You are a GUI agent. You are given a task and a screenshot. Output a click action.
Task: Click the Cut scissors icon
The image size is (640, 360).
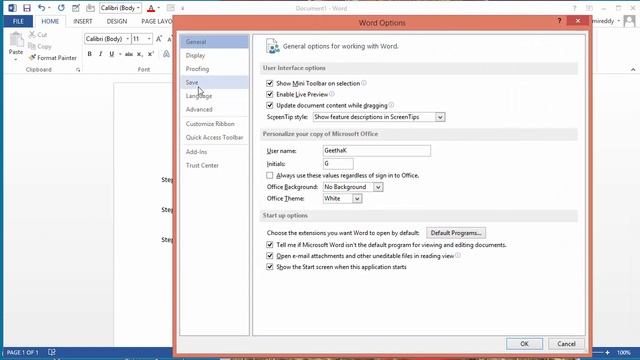(32, 35)
